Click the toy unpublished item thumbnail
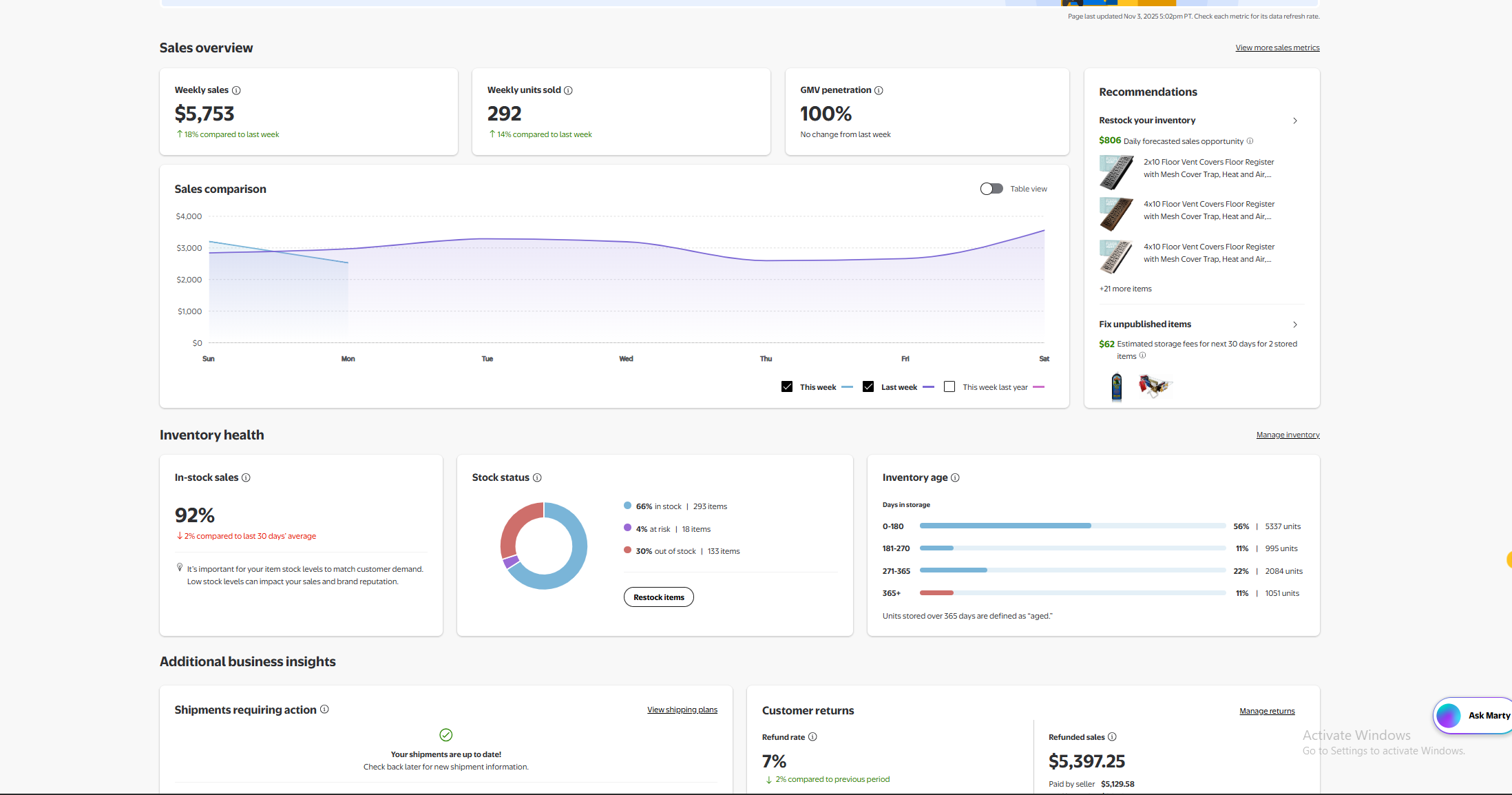Image resolution: width=1512 pixels, height=795 pixels. [x=1155, y=386]
